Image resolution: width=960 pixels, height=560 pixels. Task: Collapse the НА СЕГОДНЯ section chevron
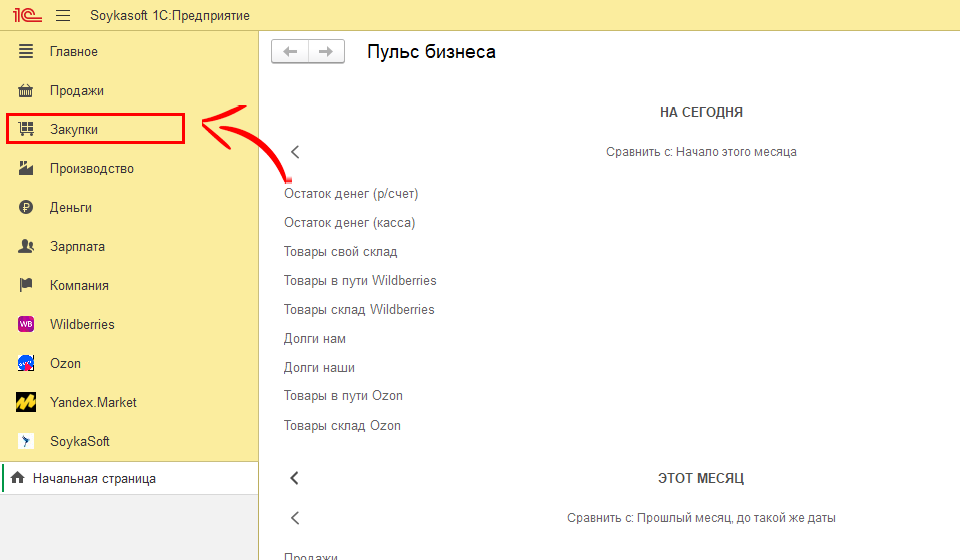pos(295,152)
